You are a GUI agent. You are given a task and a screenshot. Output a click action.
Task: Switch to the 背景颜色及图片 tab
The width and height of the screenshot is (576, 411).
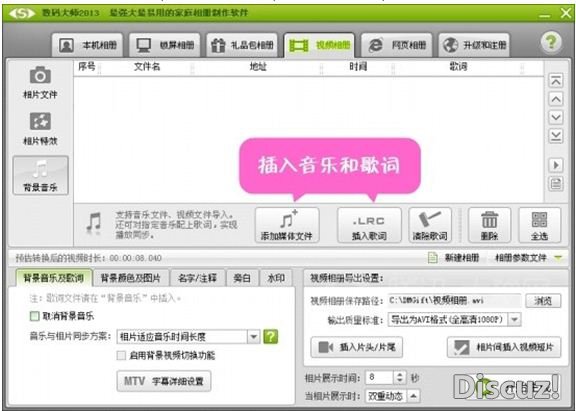[131, 278]
